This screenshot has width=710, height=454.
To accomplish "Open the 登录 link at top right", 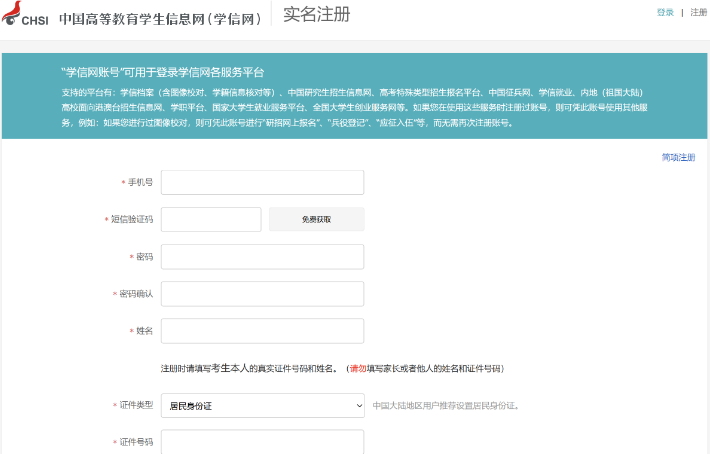I will pyautogui.click(x=665, y=12).
